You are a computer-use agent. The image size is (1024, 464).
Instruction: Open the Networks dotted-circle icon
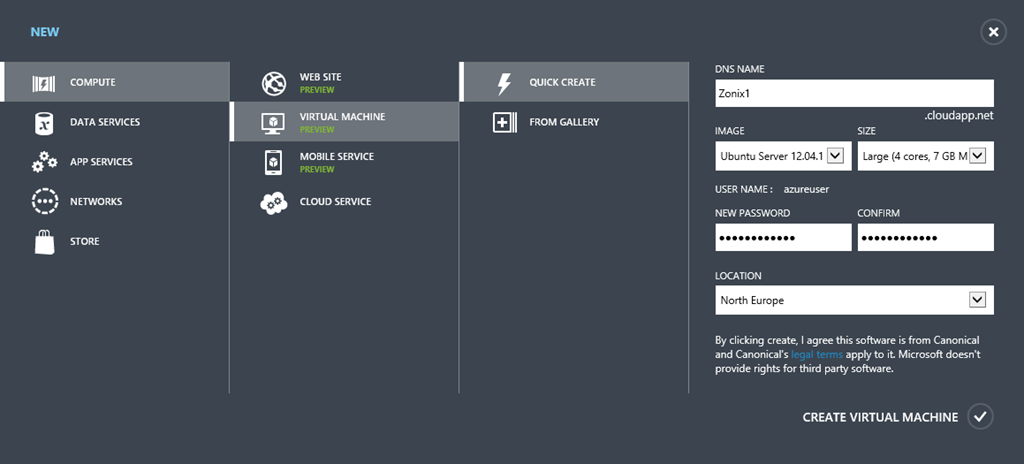click(x=44, y=201)
